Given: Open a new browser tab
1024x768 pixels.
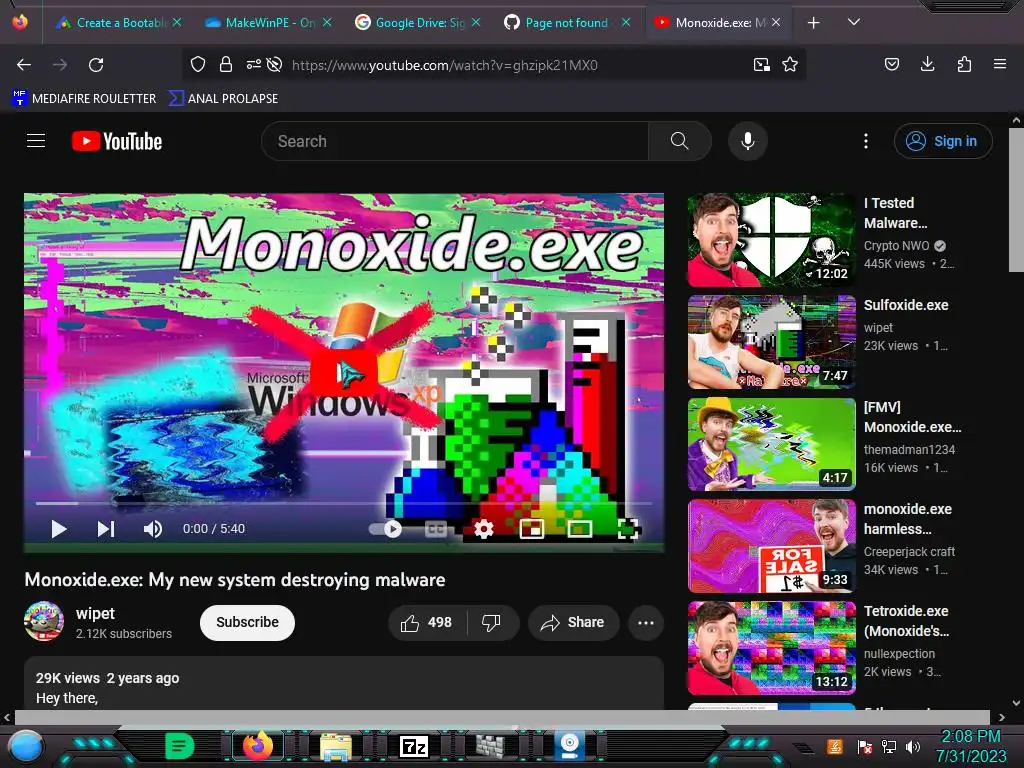Looking at the screenshot, I should click(814, 23).
